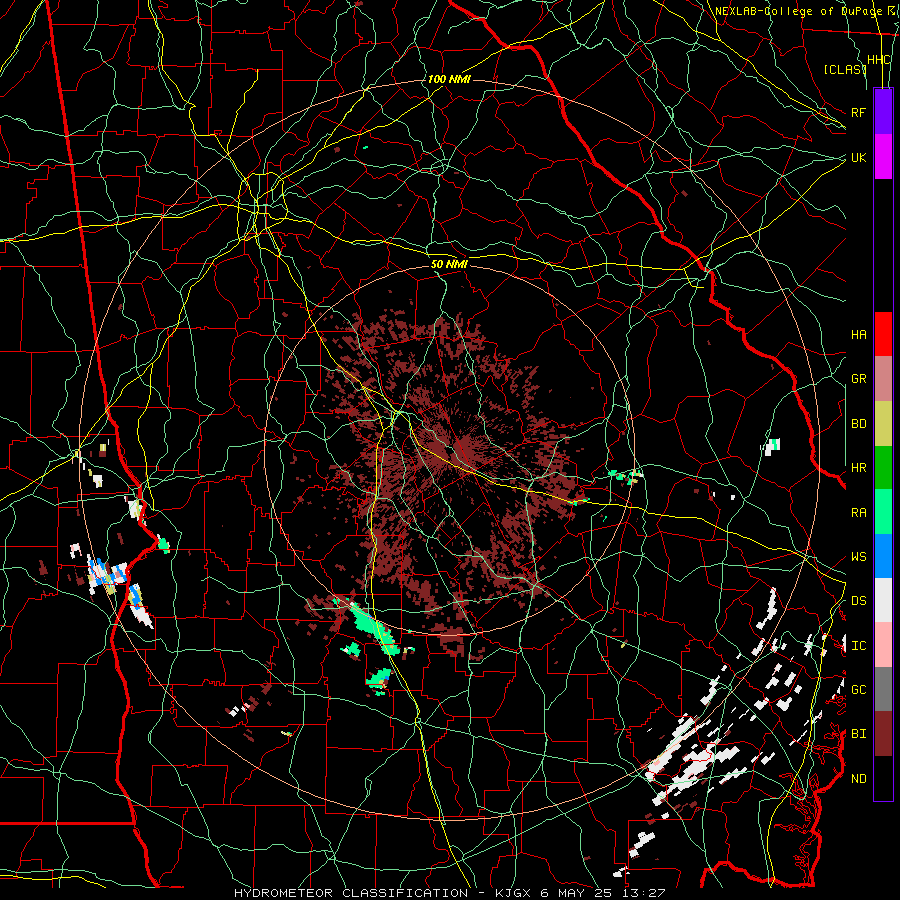Click the GR legend label
Viewport: 900px width, 900px height.
coord(858,379)
